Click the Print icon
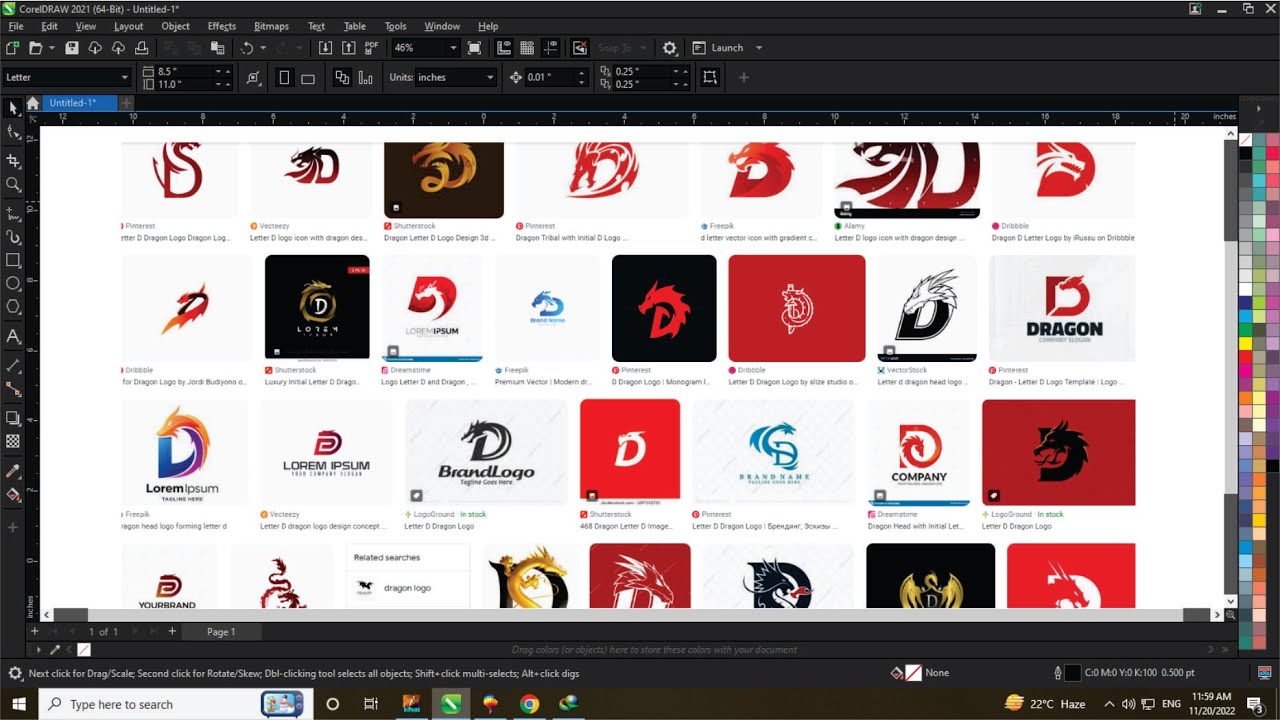This screenshot has height=720, width=1280. click(142, 48)
